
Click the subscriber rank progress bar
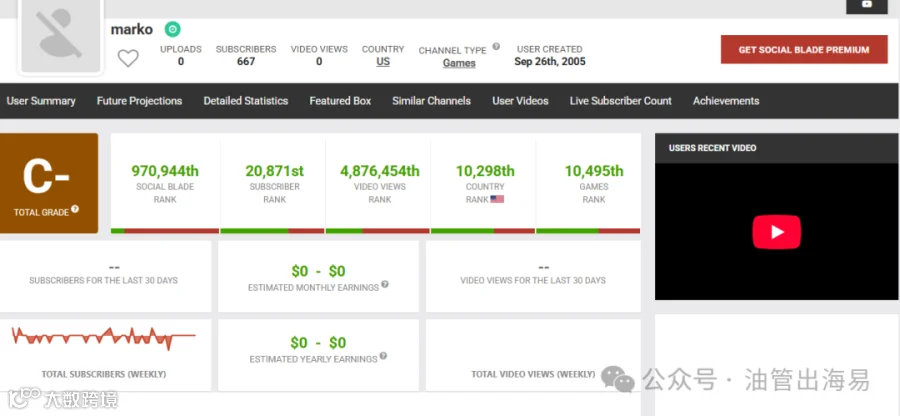click(273, 231)
